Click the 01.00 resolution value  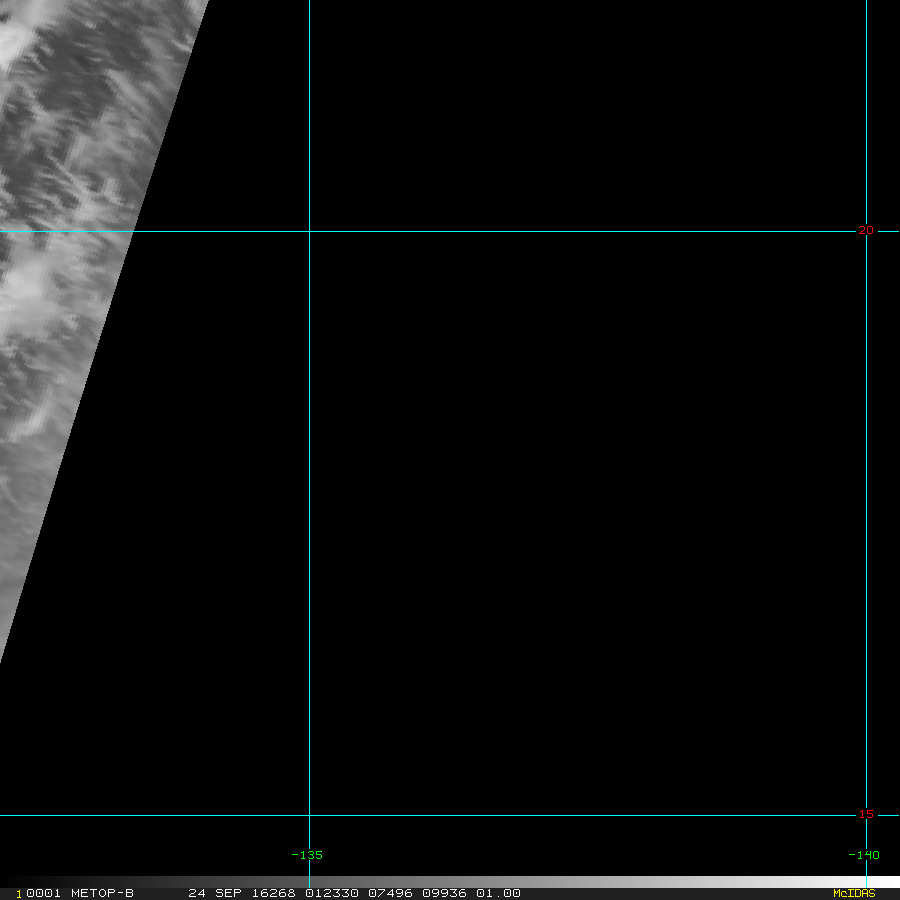(498, 893)
